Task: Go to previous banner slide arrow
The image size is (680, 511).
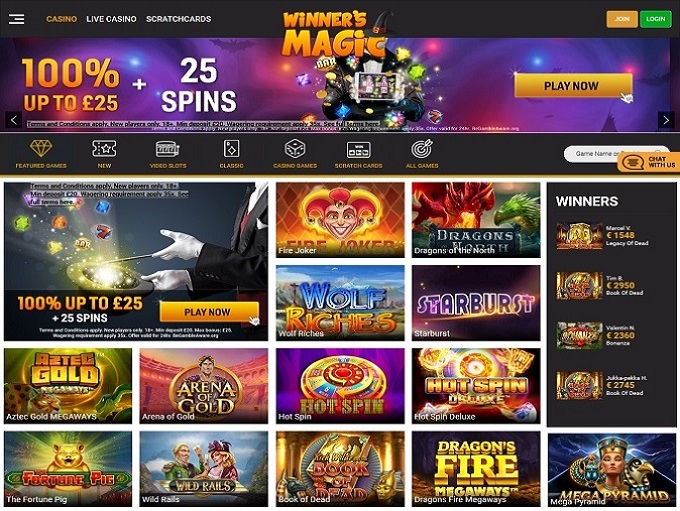Action: click(x=14, y=120)
